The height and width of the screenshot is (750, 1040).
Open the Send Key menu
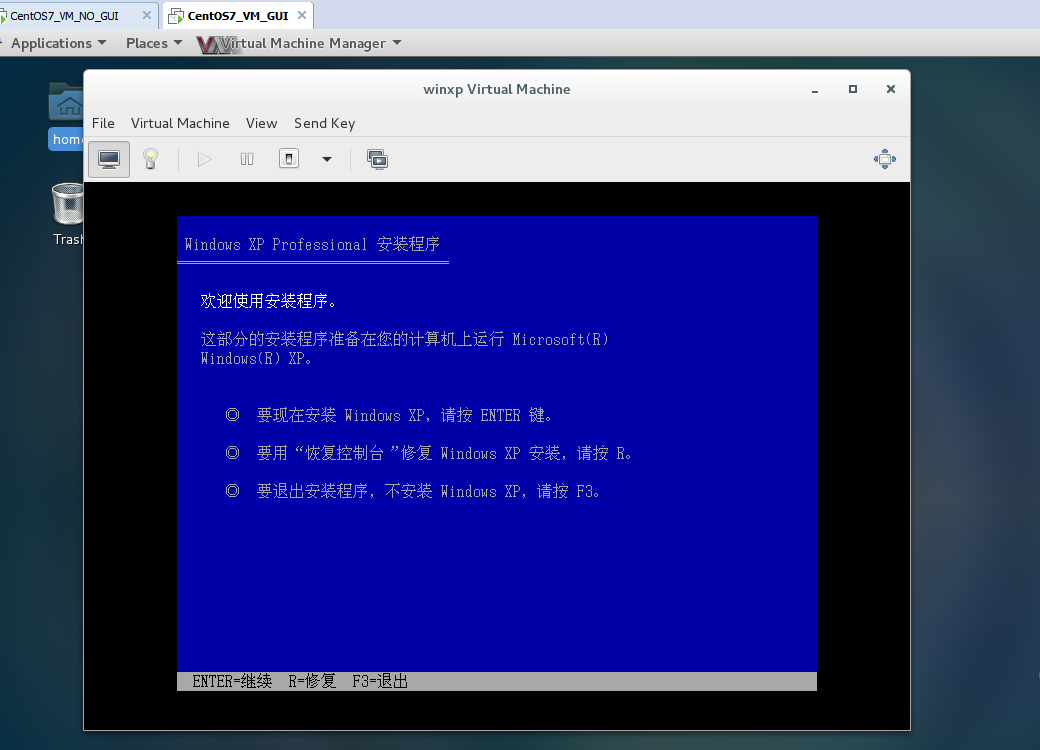(324, 123)
